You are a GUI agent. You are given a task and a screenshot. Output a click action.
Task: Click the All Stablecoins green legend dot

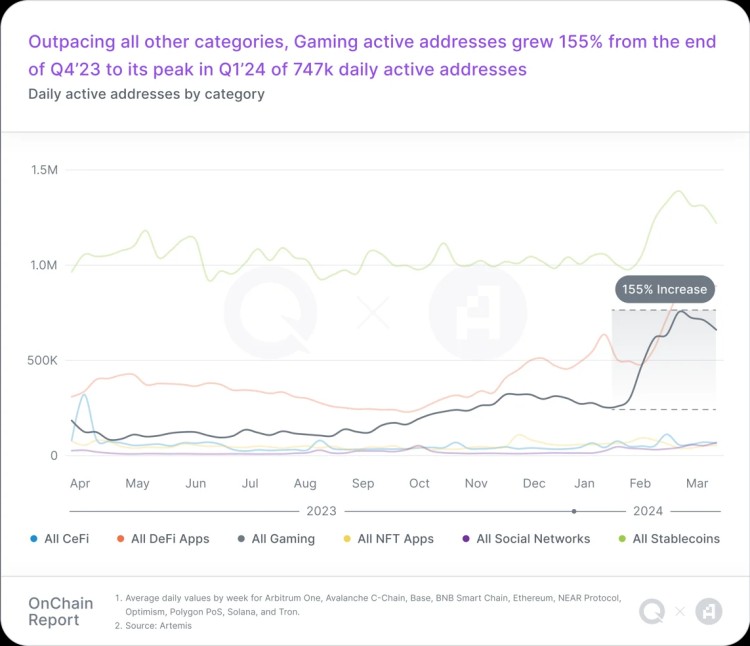pyautogui.click(x=622, y=539)
